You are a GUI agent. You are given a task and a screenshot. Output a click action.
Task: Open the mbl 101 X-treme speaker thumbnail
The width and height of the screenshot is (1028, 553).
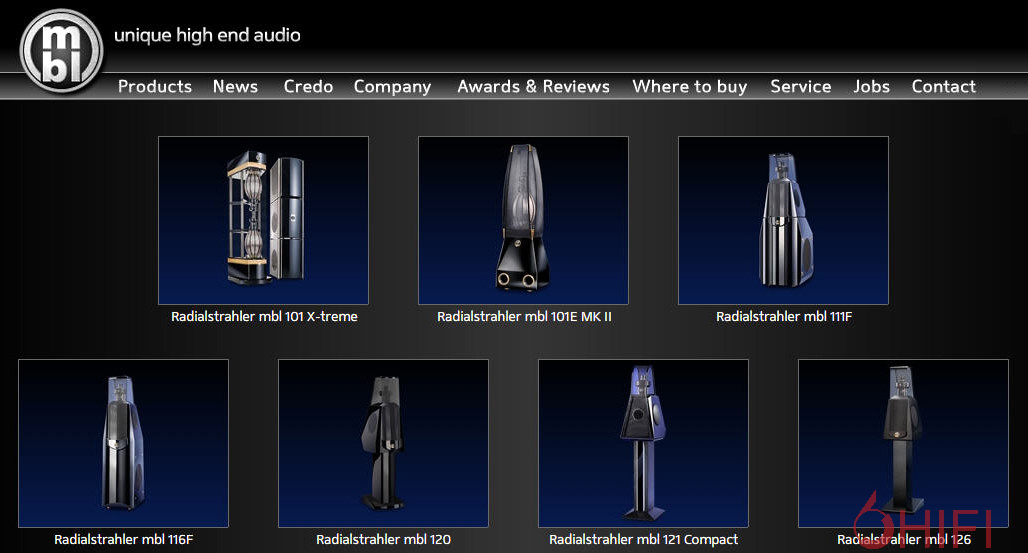[x=264, y=220]
